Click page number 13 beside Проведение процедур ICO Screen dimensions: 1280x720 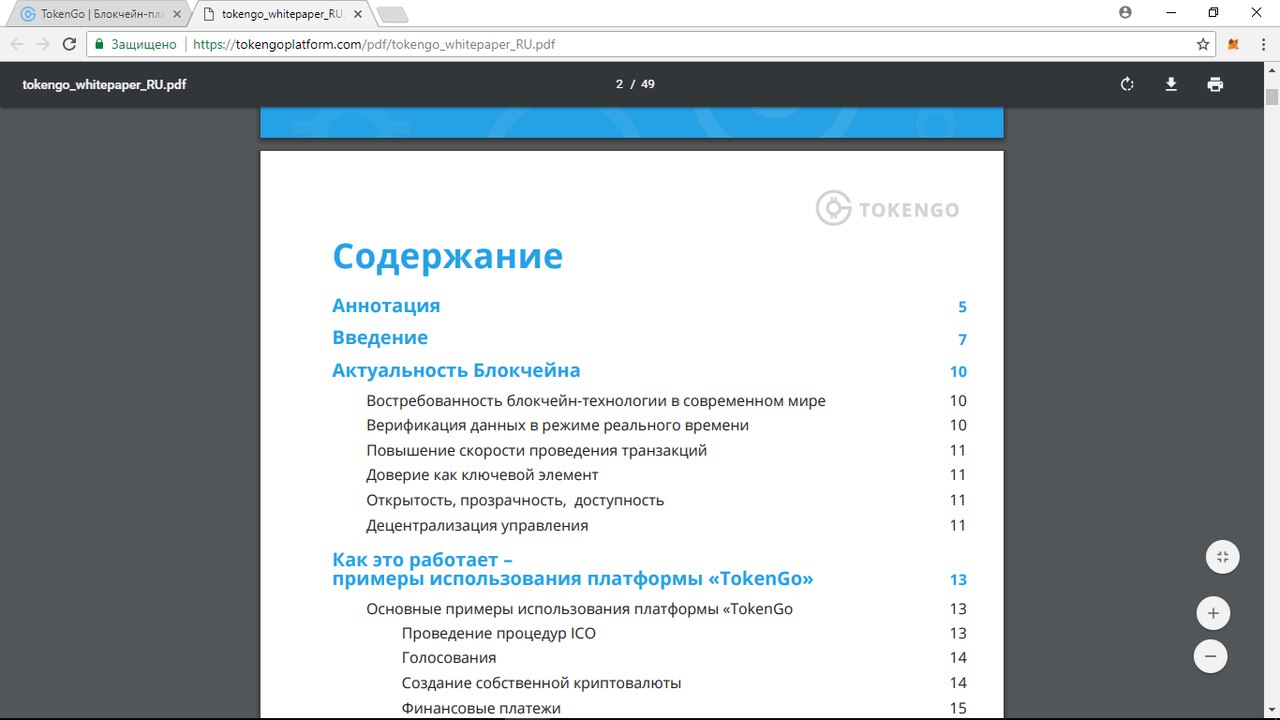pyautogui.click(x=958, y=634)
